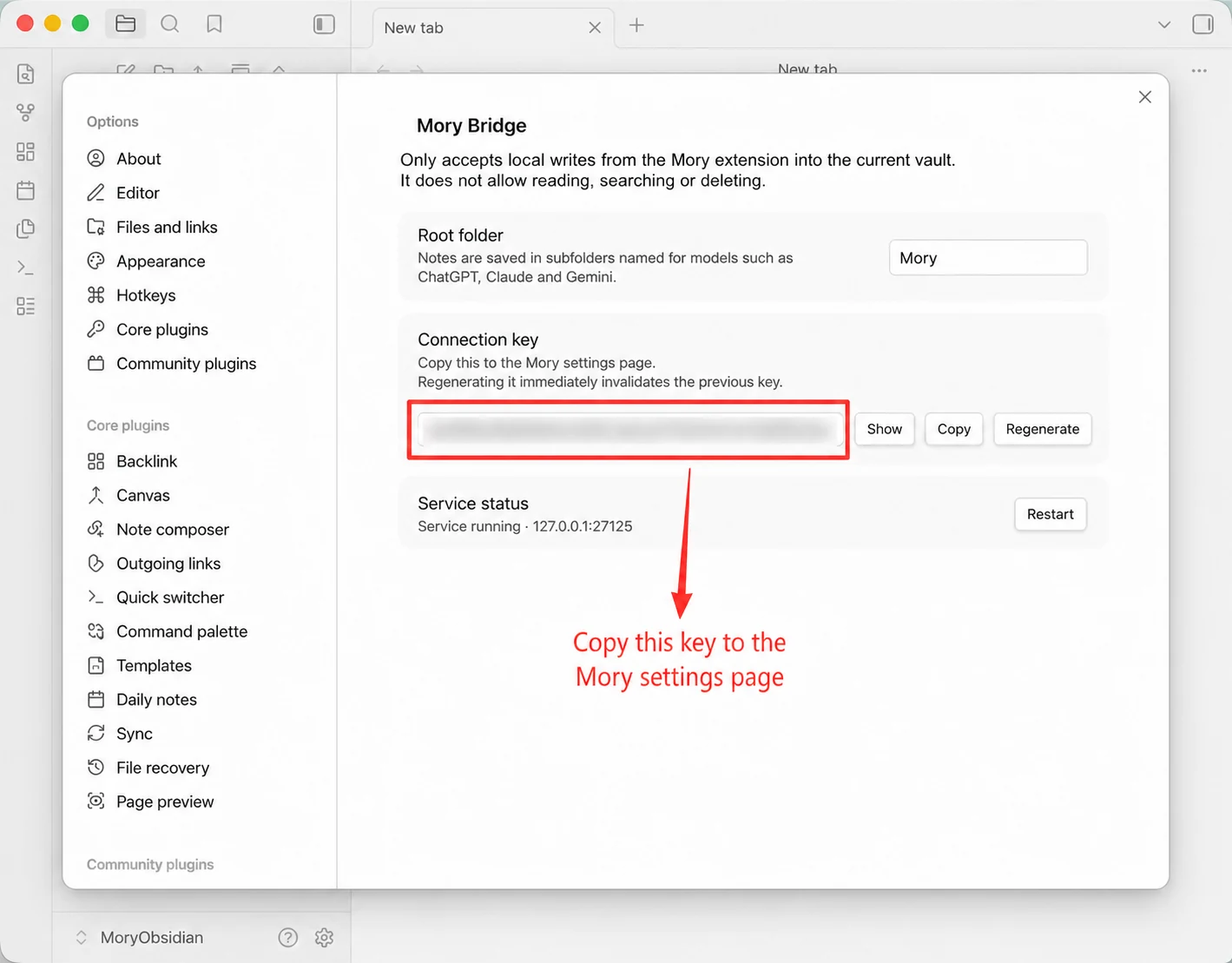
Task: Open bookmarks icon in top bar
Action: pyautogui.click(x=214, y=24)
